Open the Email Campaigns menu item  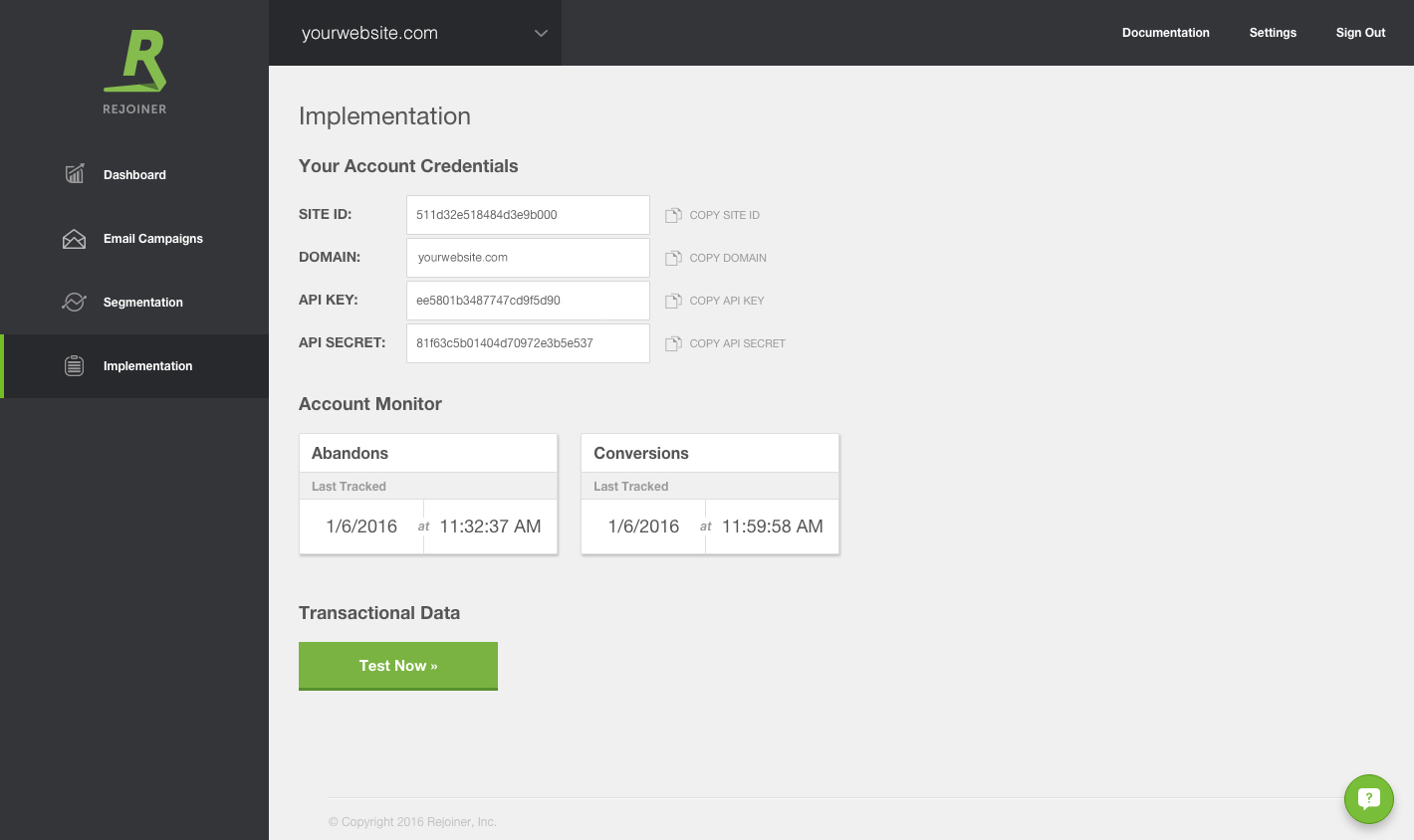152,239
